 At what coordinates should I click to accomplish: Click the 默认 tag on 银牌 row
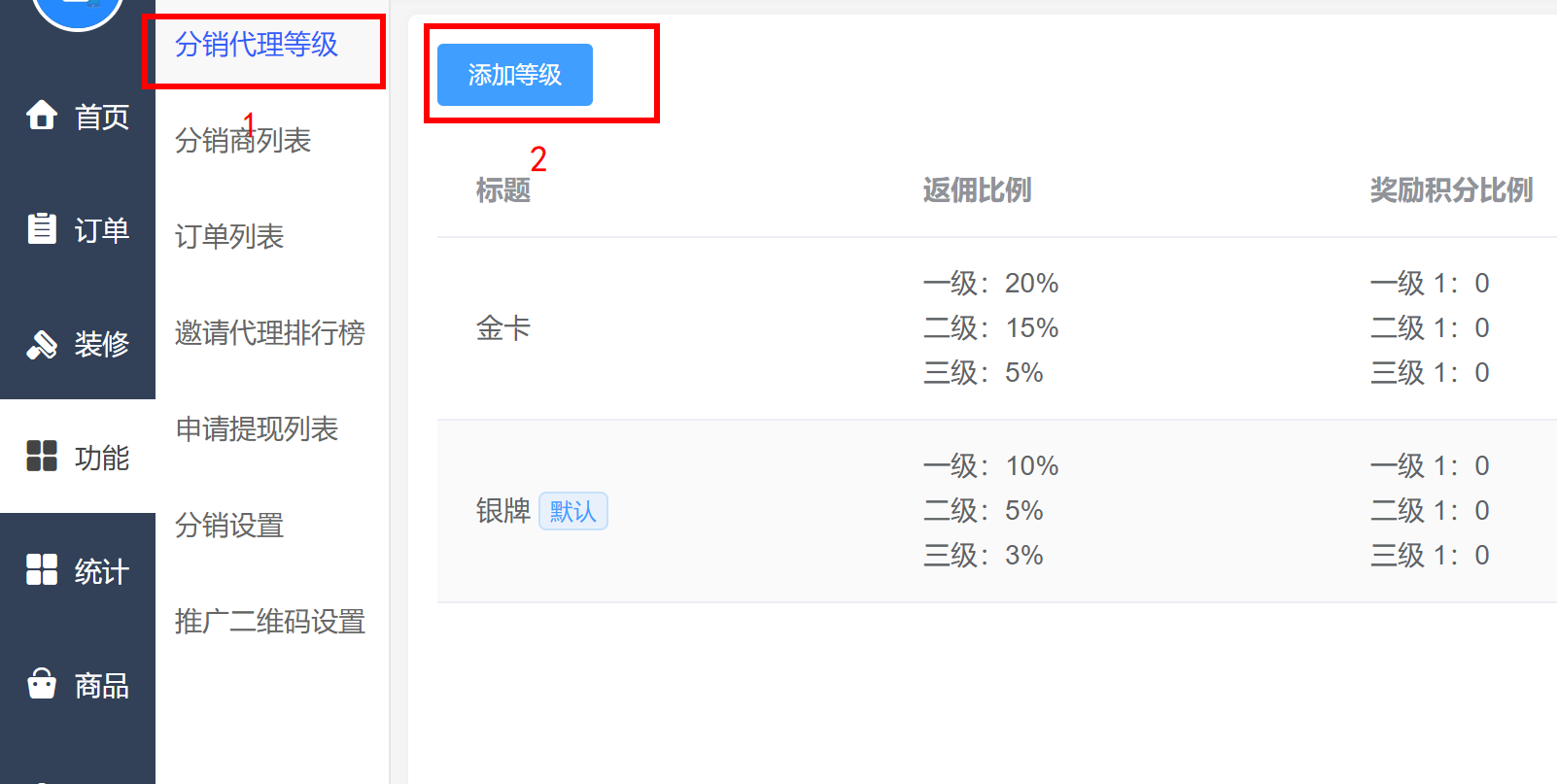pyautogui.click(x=573, y=511)
